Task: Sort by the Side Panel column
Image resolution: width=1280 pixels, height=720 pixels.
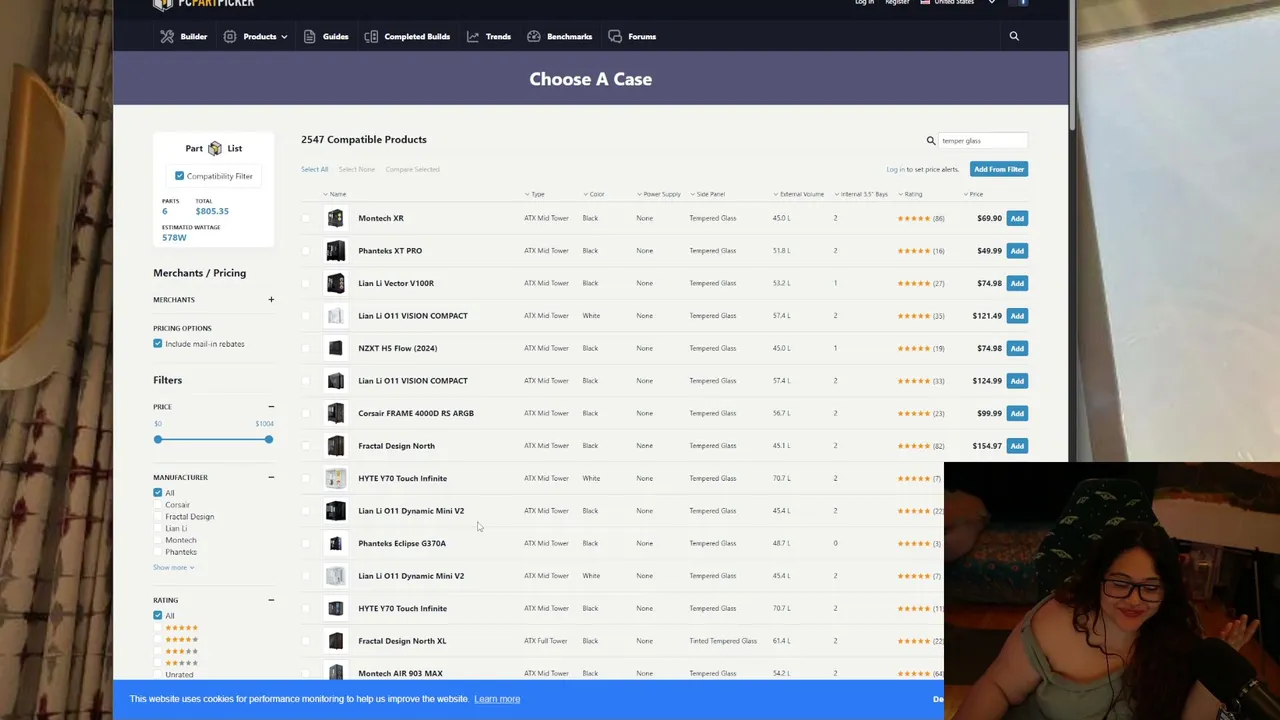Action: coord(707,194)
